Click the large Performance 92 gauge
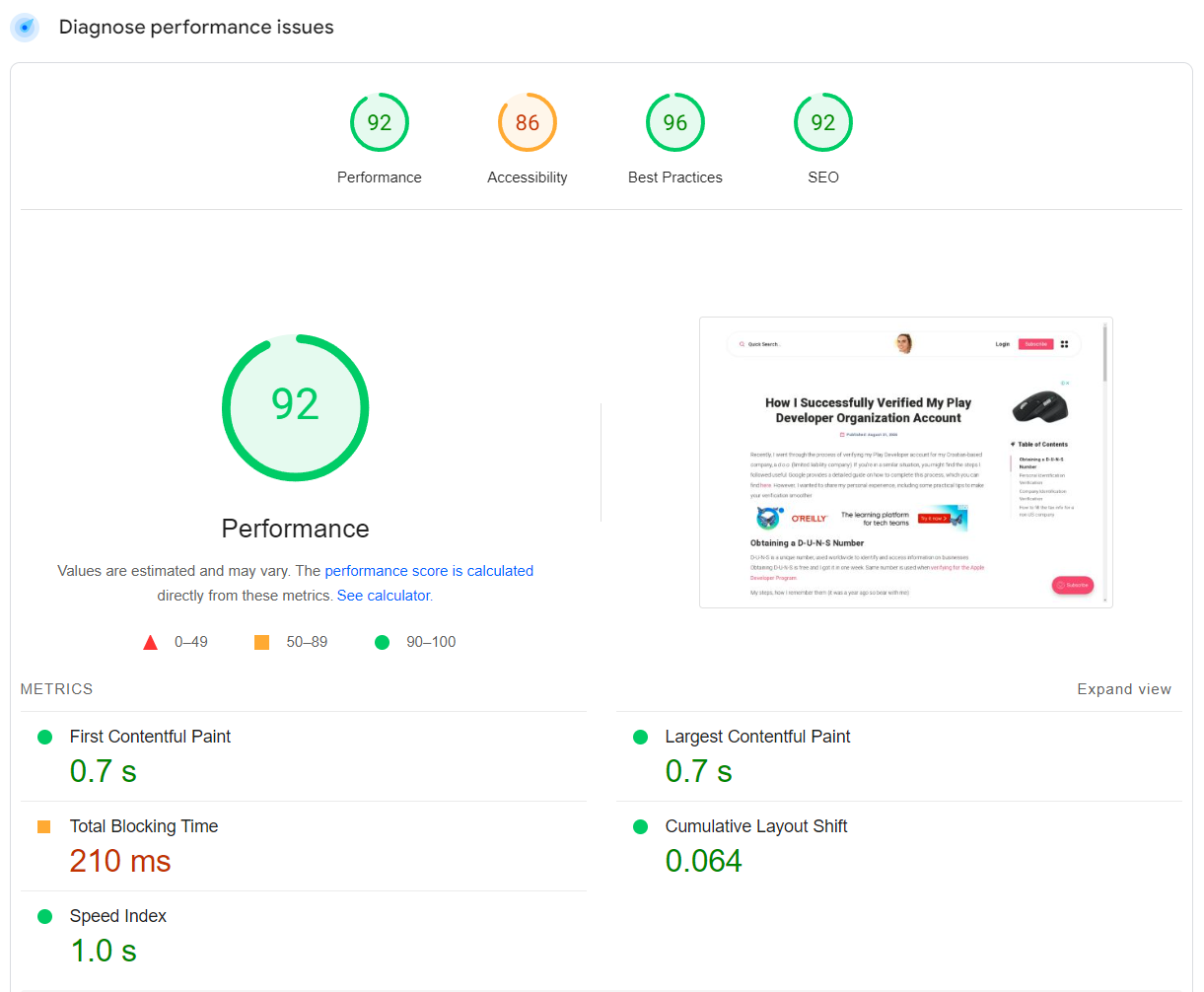The image size is (1204, 992). 296,406
